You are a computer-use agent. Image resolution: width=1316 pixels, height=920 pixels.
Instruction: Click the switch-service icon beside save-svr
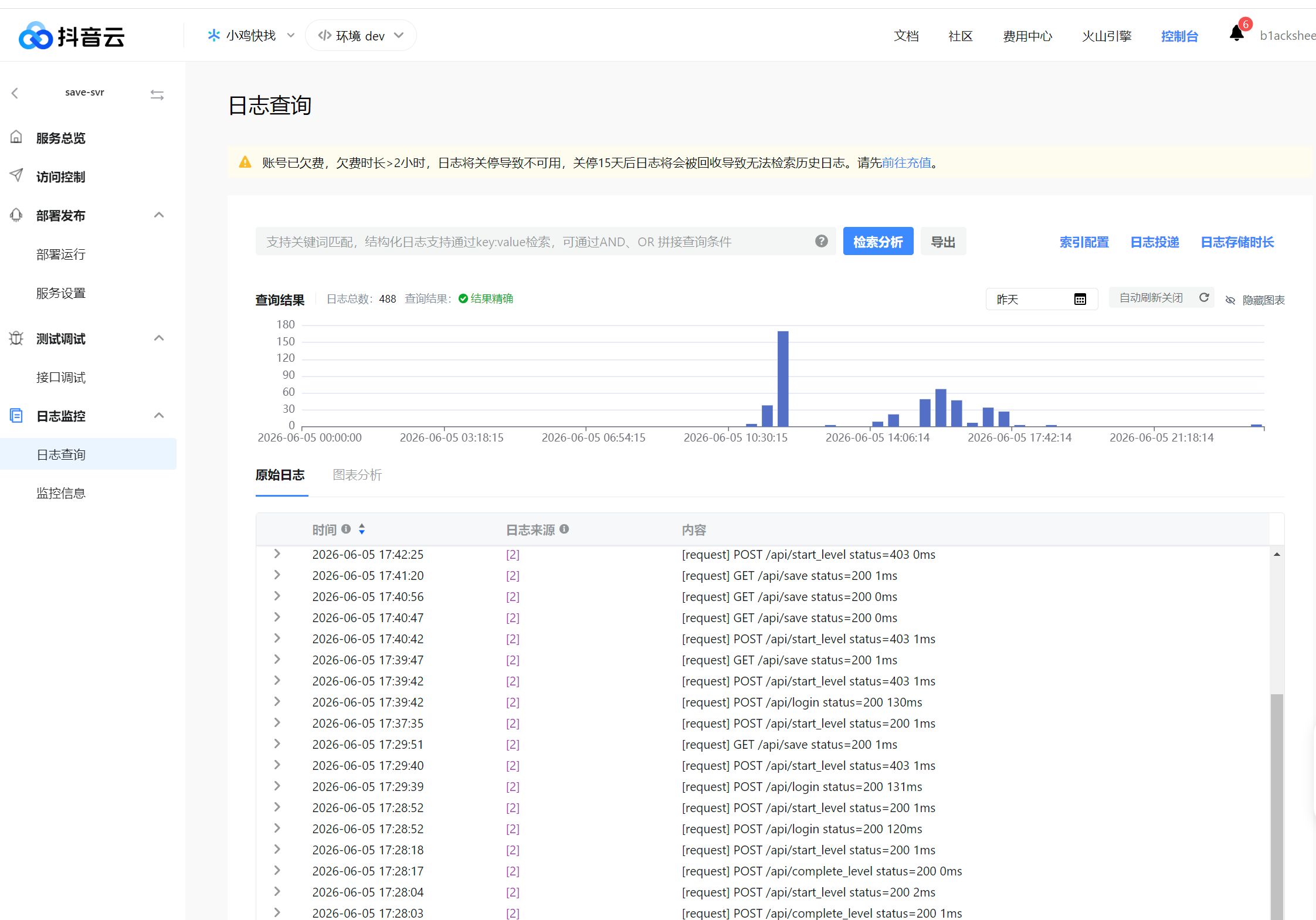click(157, 94)
